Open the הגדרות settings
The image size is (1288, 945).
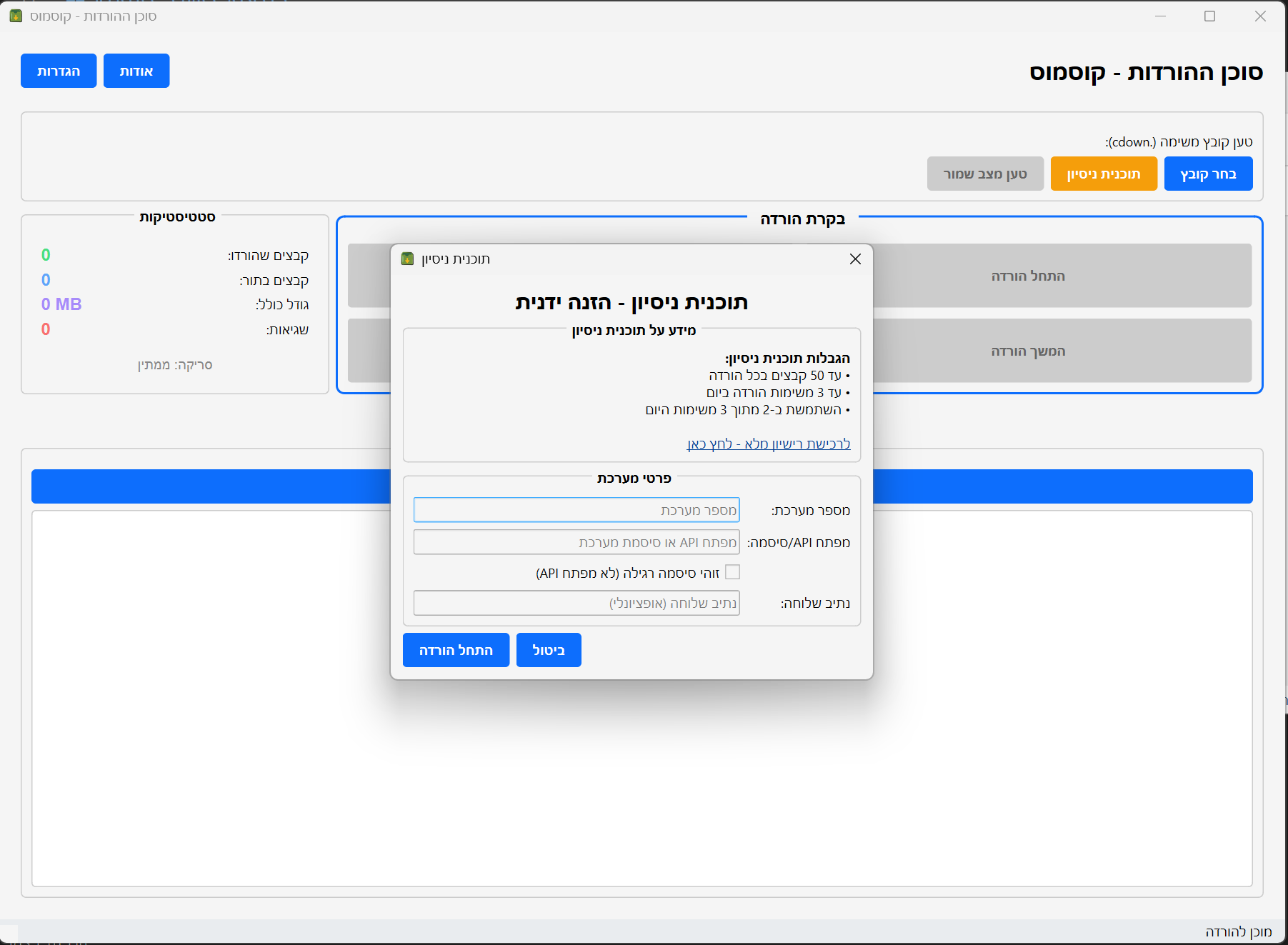click(59, 71)
